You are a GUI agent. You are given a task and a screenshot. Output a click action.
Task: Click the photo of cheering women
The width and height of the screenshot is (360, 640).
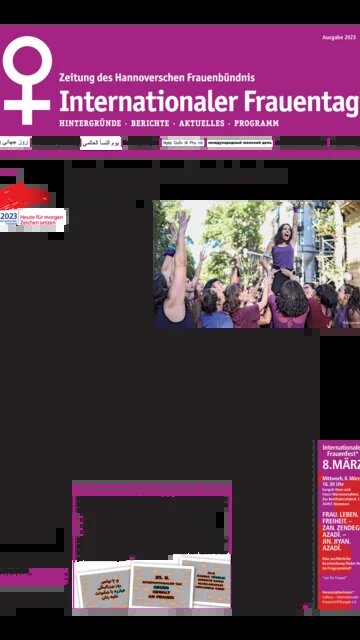tap(257, 264)
